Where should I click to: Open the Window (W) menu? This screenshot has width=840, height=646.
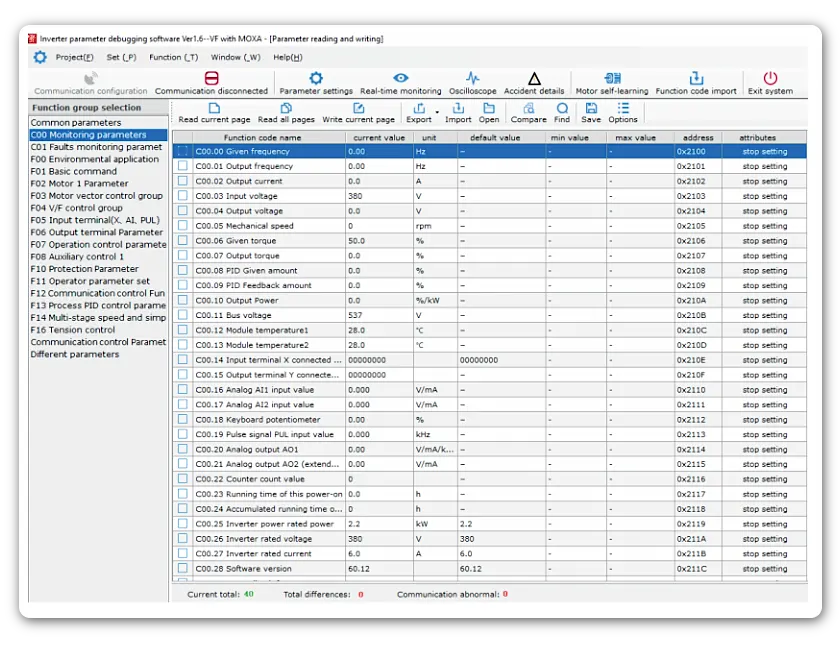click(x=235, y=57)
